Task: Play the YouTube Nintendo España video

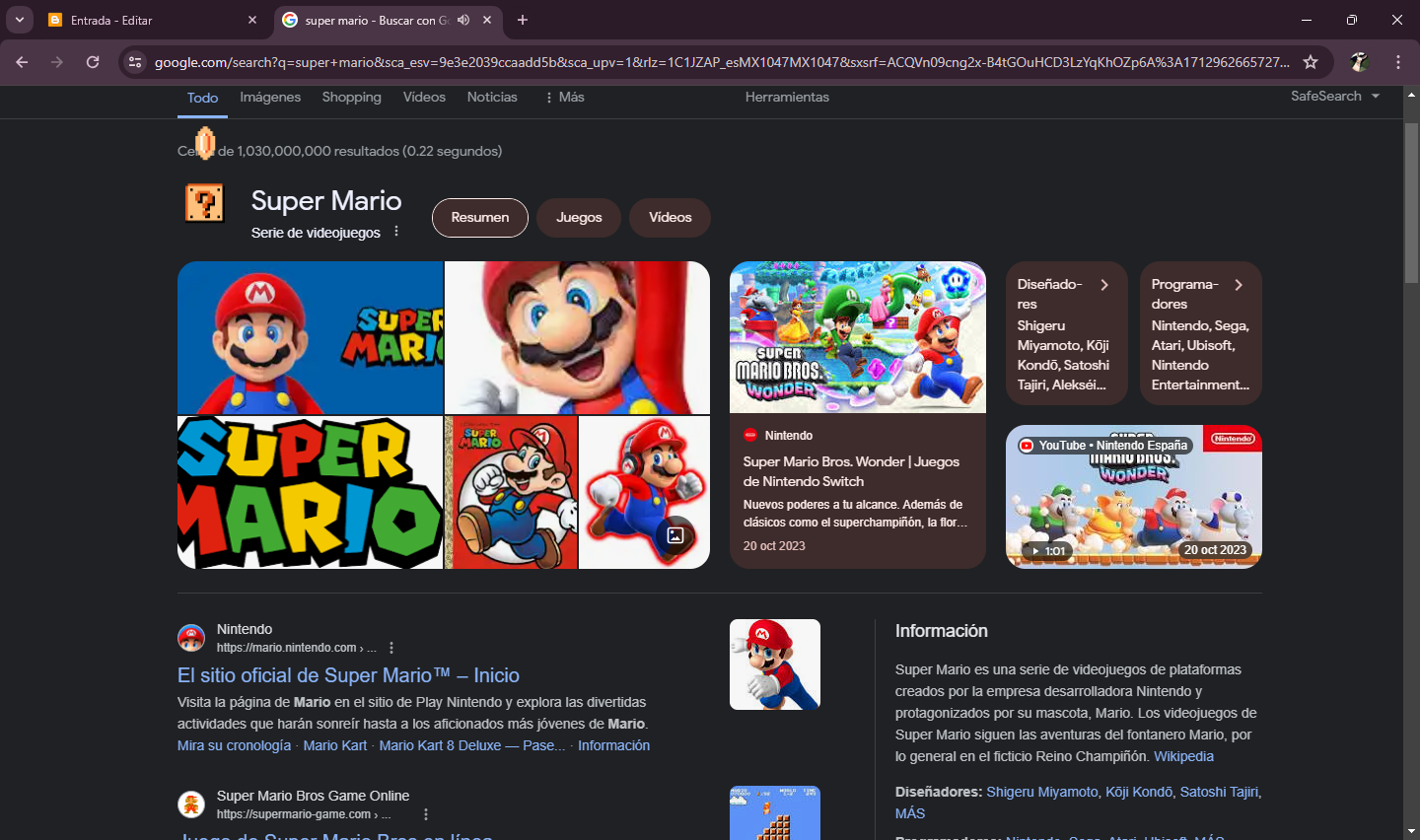Action: click(1134, 497)
